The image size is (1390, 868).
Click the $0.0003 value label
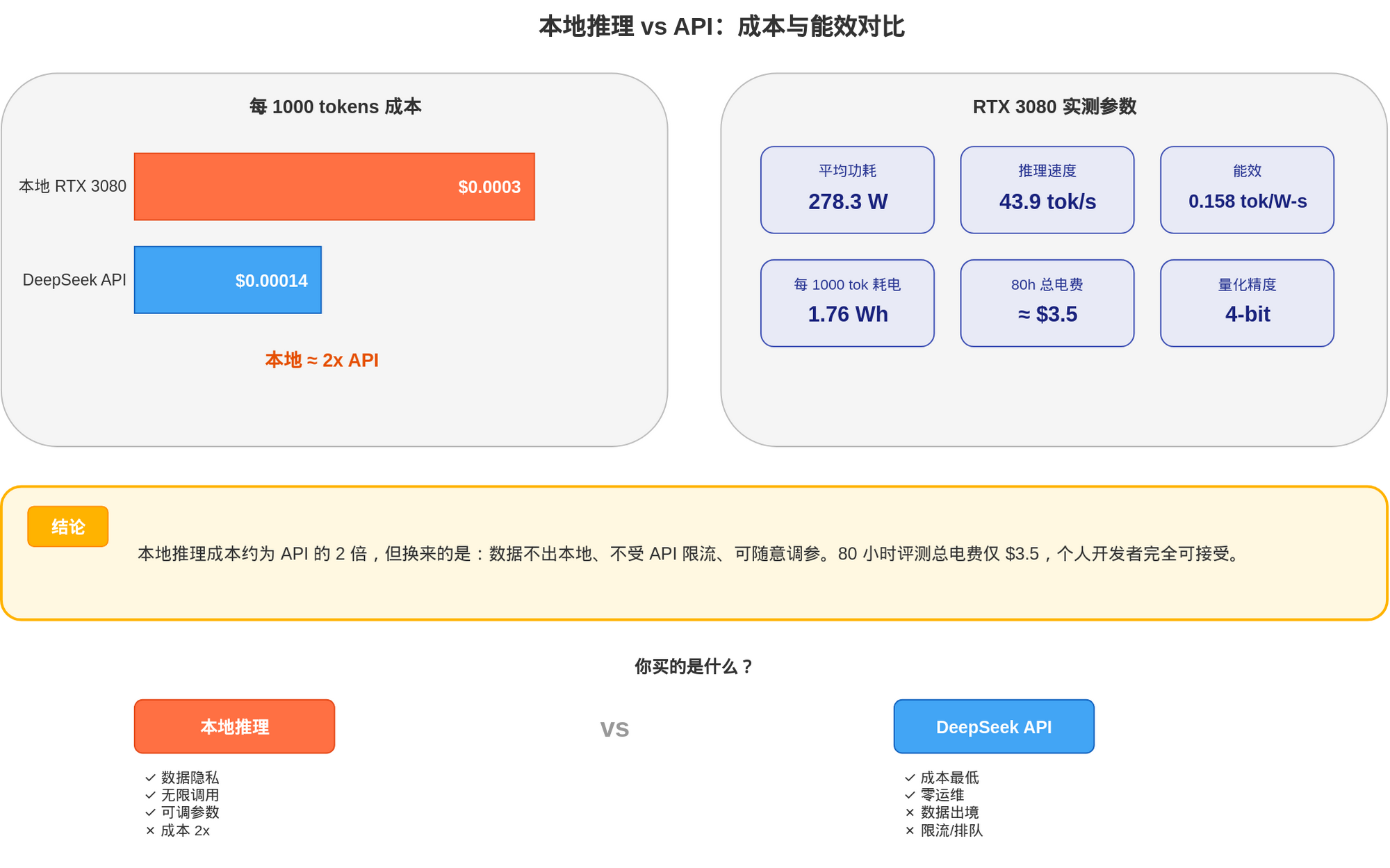coord(489,187)
